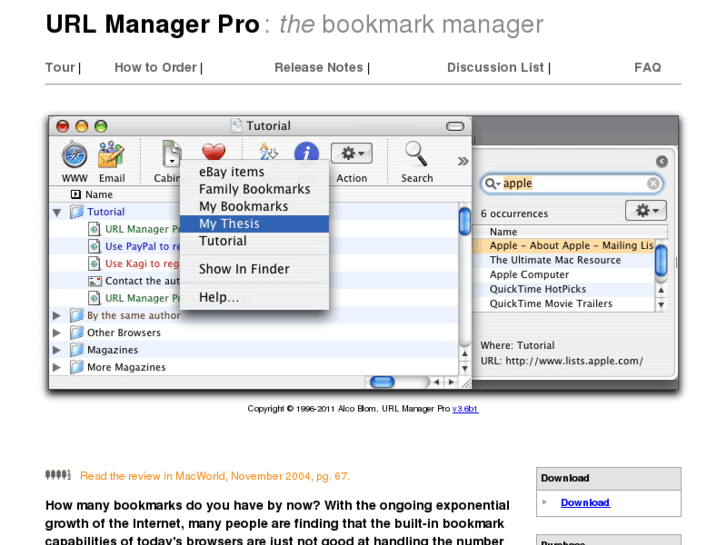The image size is (727, 545).
Task: Choose eBay items from the menu
Action: point(255,172)
